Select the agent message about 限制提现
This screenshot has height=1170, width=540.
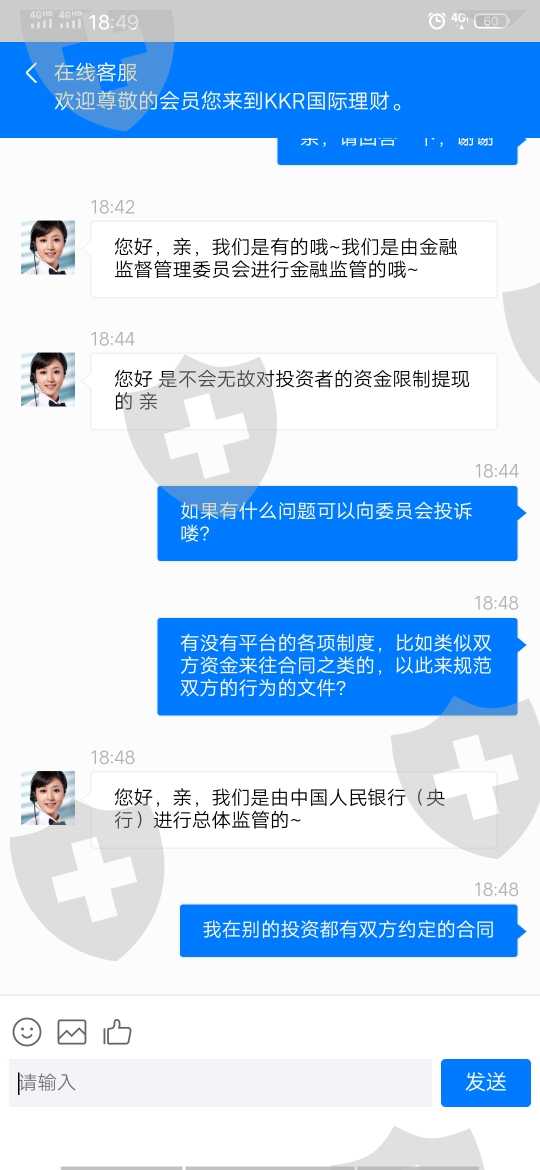point(294,391)
